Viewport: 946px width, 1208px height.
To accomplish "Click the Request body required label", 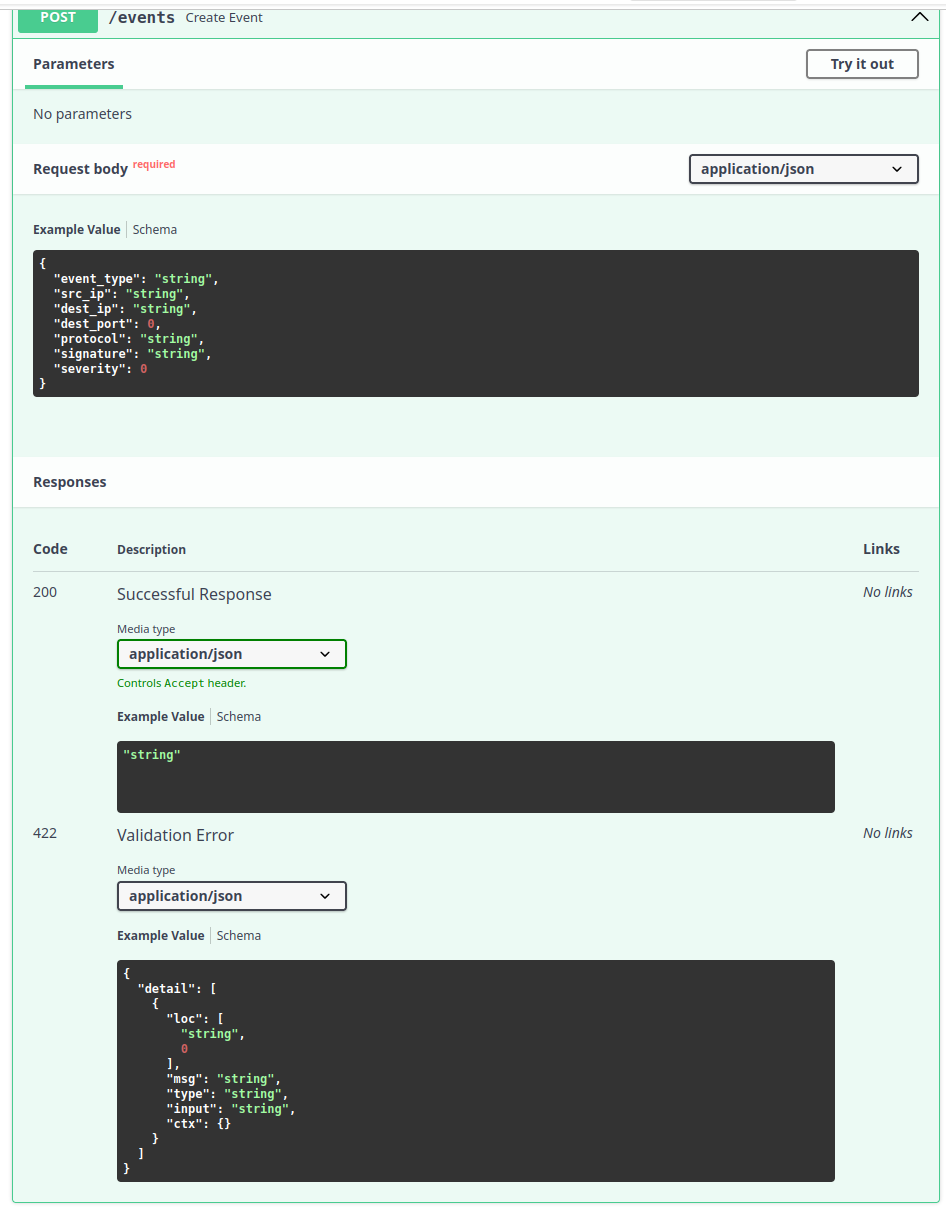I will 104,168.
